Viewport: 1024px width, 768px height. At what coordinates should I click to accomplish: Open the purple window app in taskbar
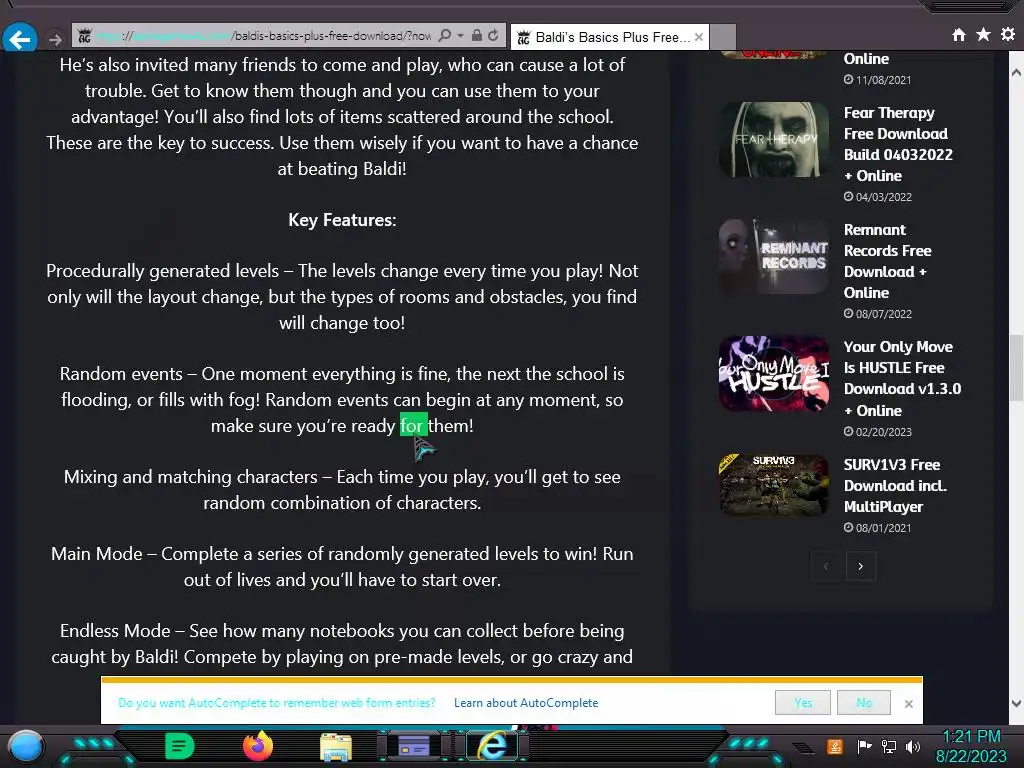414,746
